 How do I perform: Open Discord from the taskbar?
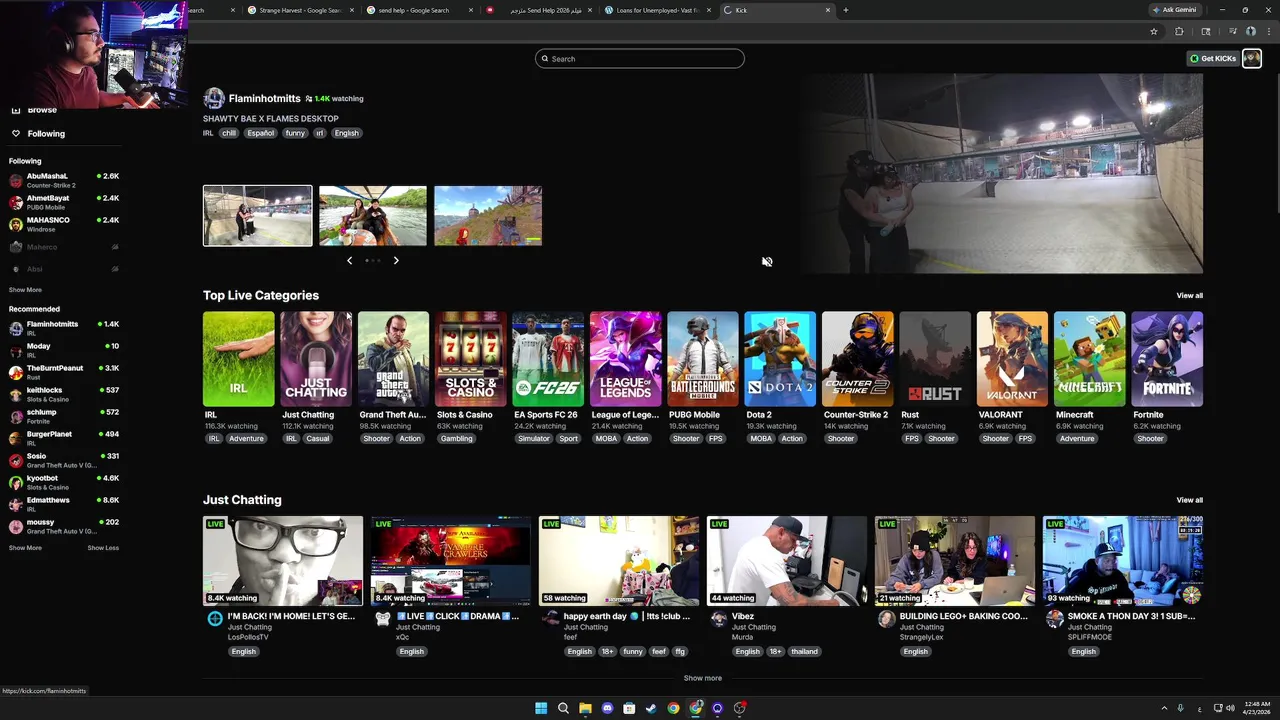607,708
